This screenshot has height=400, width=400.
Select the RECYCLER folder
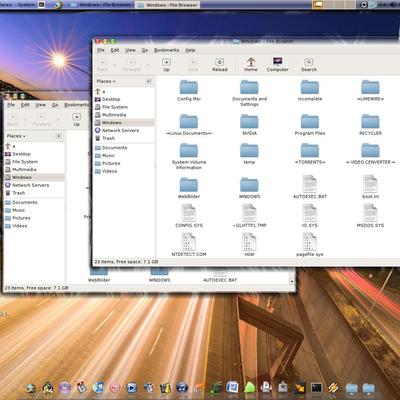coord(370,124)
